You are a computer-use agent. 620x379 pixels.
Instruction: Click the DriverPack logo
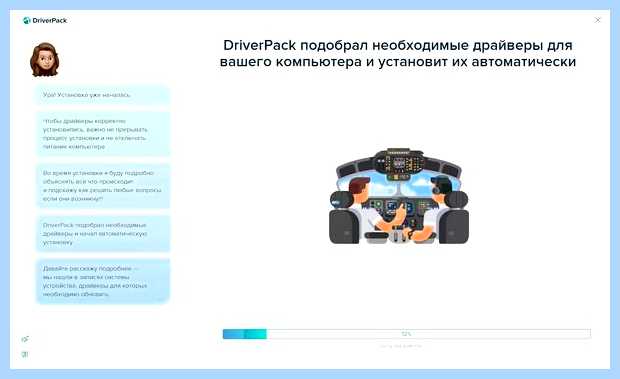coord(45,21)
